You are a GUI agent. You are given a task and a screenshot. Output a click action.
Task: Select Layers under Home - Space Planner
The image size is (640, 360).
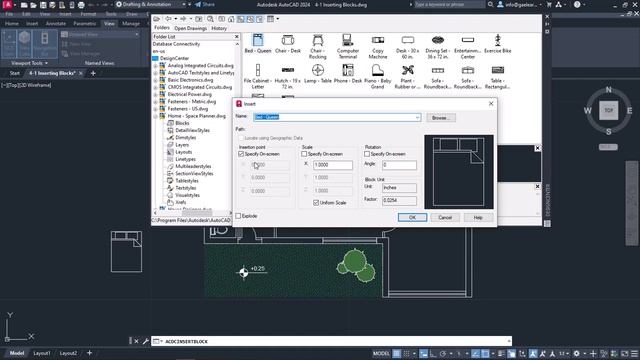pyautogui.click(x=182, y=145)
